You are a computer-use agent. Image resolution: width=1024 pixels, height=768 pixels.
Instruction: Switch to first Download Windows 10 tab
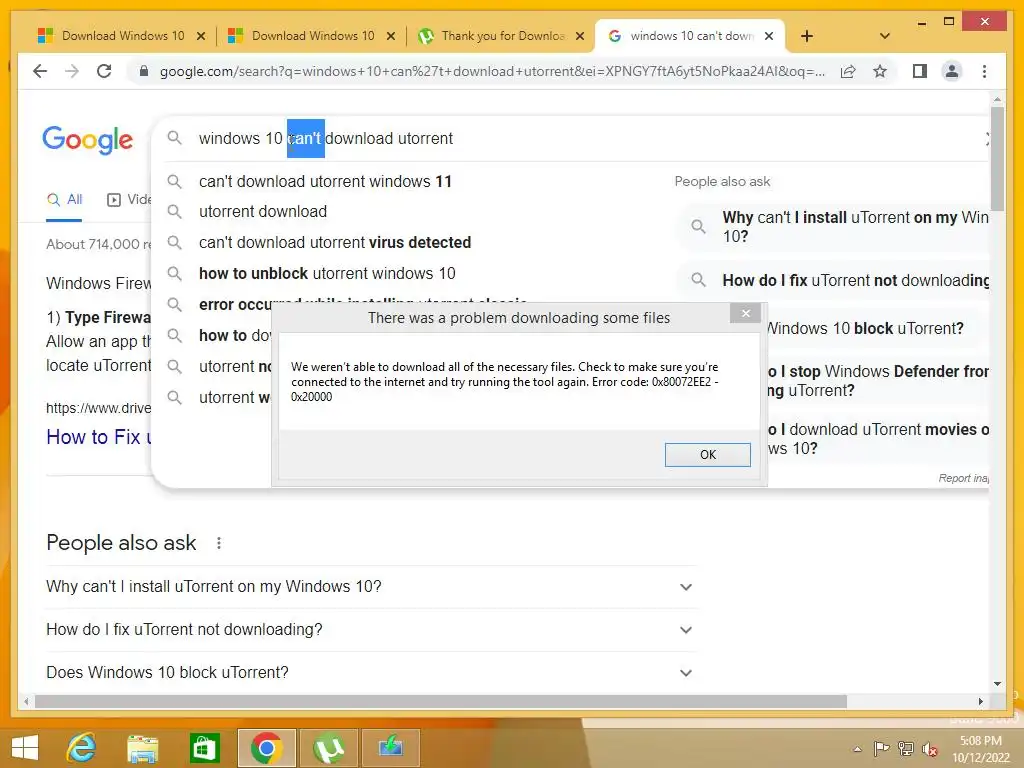point(121,36)
